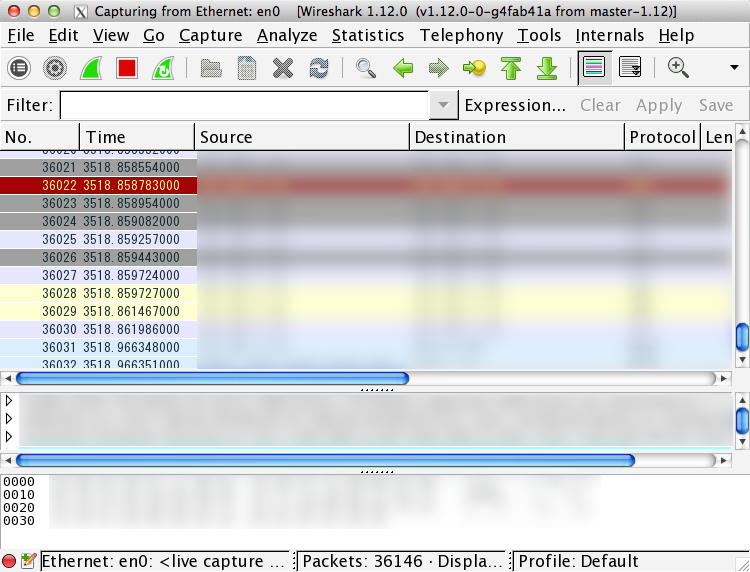
Task: Sort by the Source column header
Action: pyautogui.click(x=302, y=137)
